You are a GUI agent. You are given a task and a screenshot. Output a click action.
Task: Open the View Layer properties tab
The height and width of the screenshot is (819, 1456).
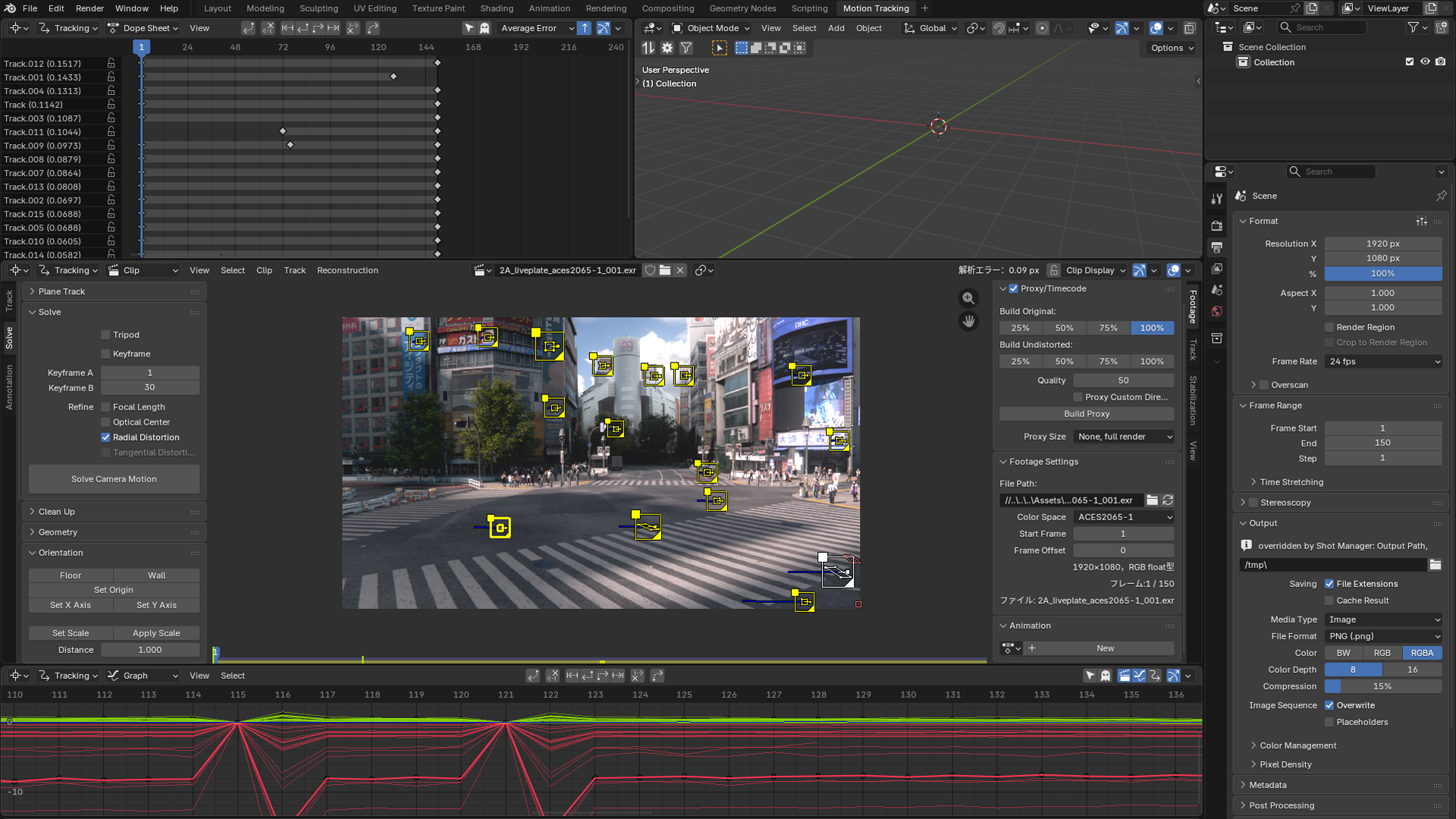pos(1217,268)
